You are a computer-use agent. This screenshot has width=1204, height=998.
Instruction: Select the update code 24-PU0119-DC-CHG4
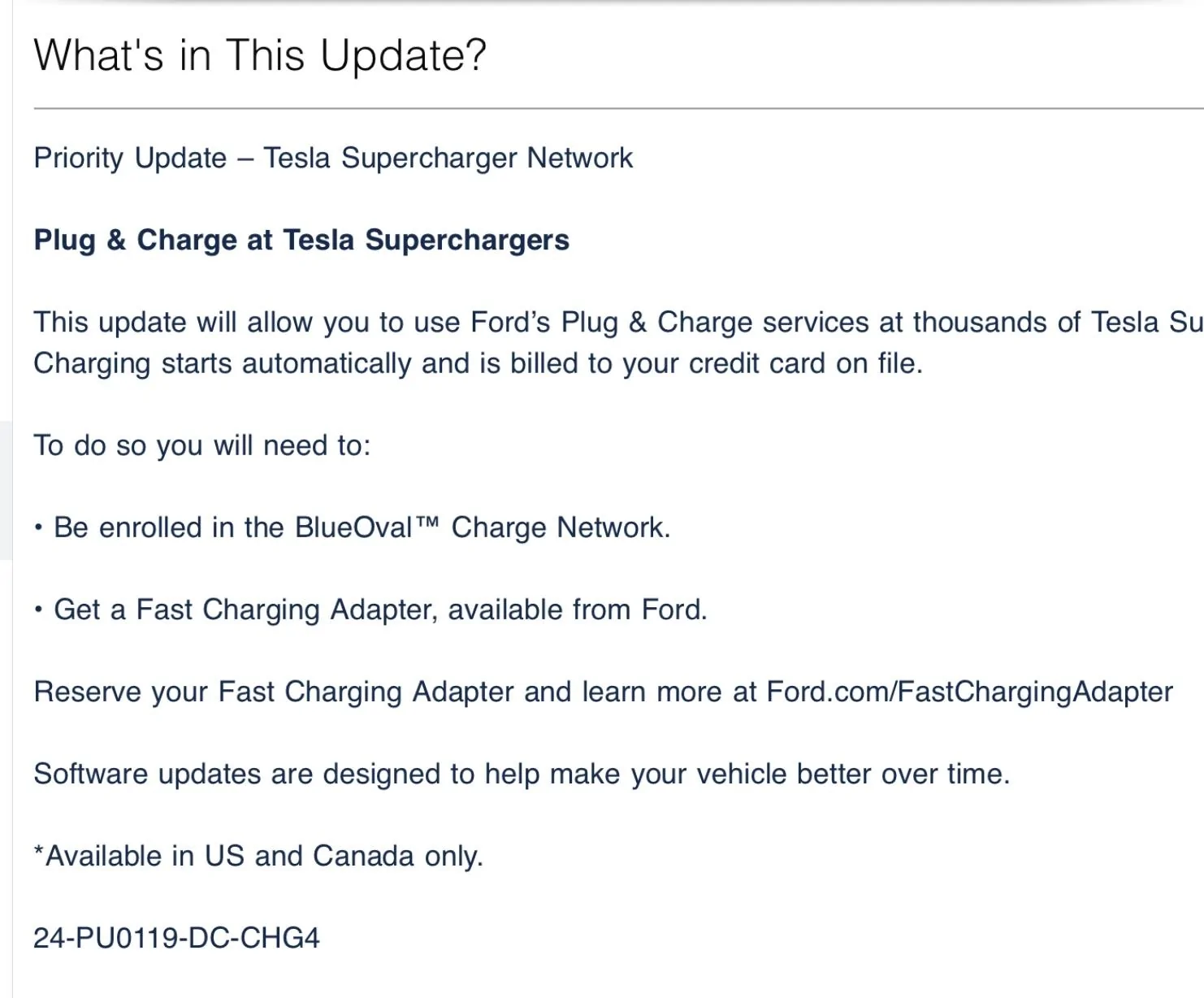(176, 939)
